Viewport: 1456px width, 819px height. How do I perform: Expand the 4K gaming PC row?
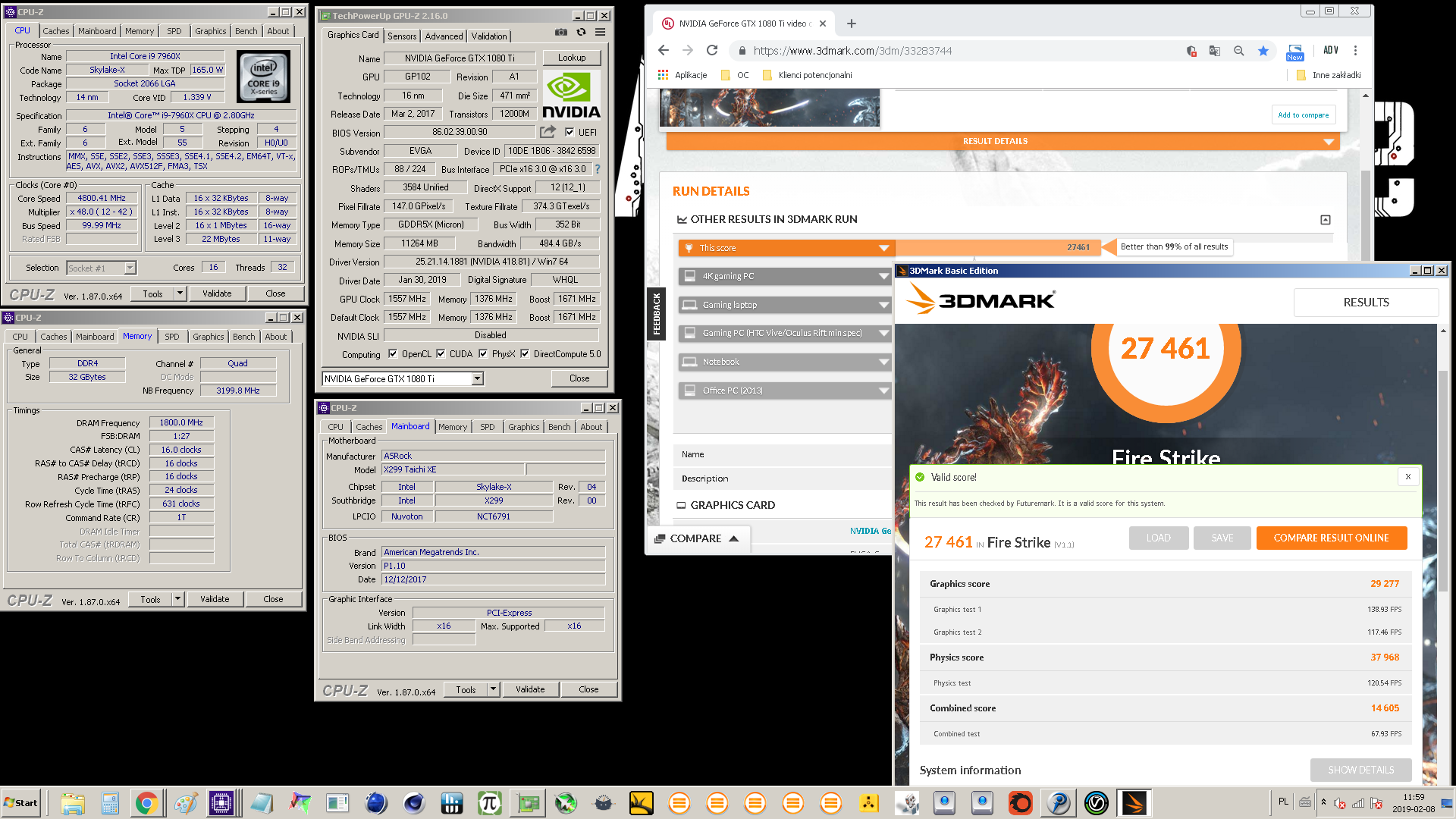786,276
